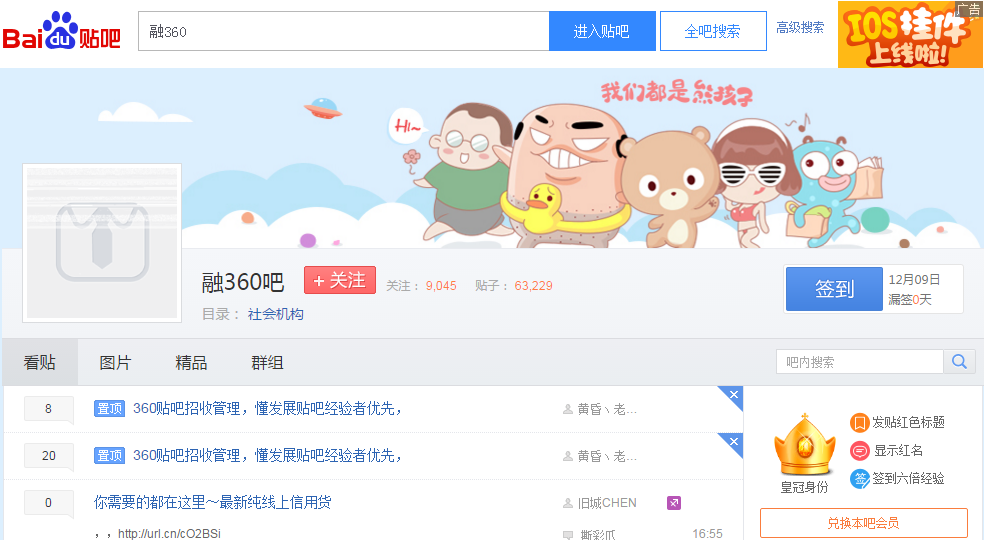The image size is (984, 540).
Task: Open the Baidu Tieba logo
Action: point(62,31)
